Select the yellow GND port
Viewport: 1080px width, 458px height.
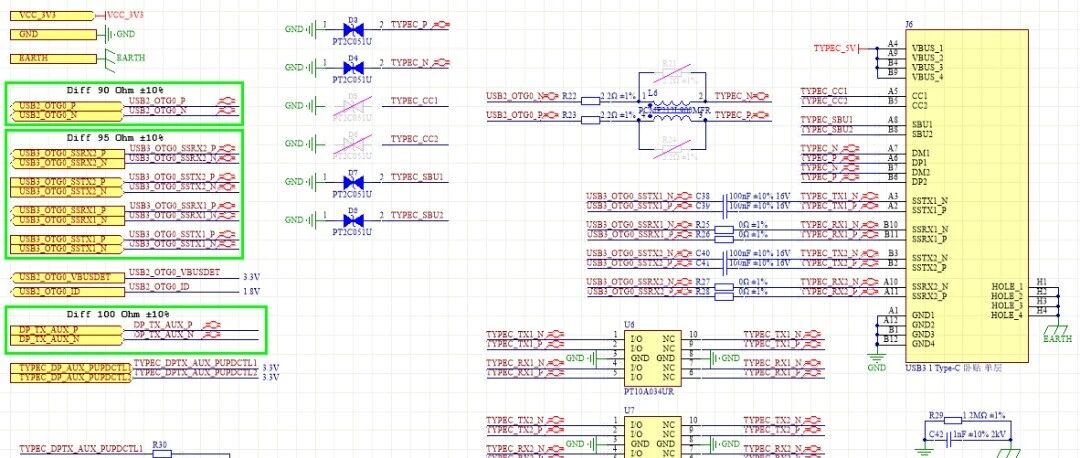tap(54, 34)
